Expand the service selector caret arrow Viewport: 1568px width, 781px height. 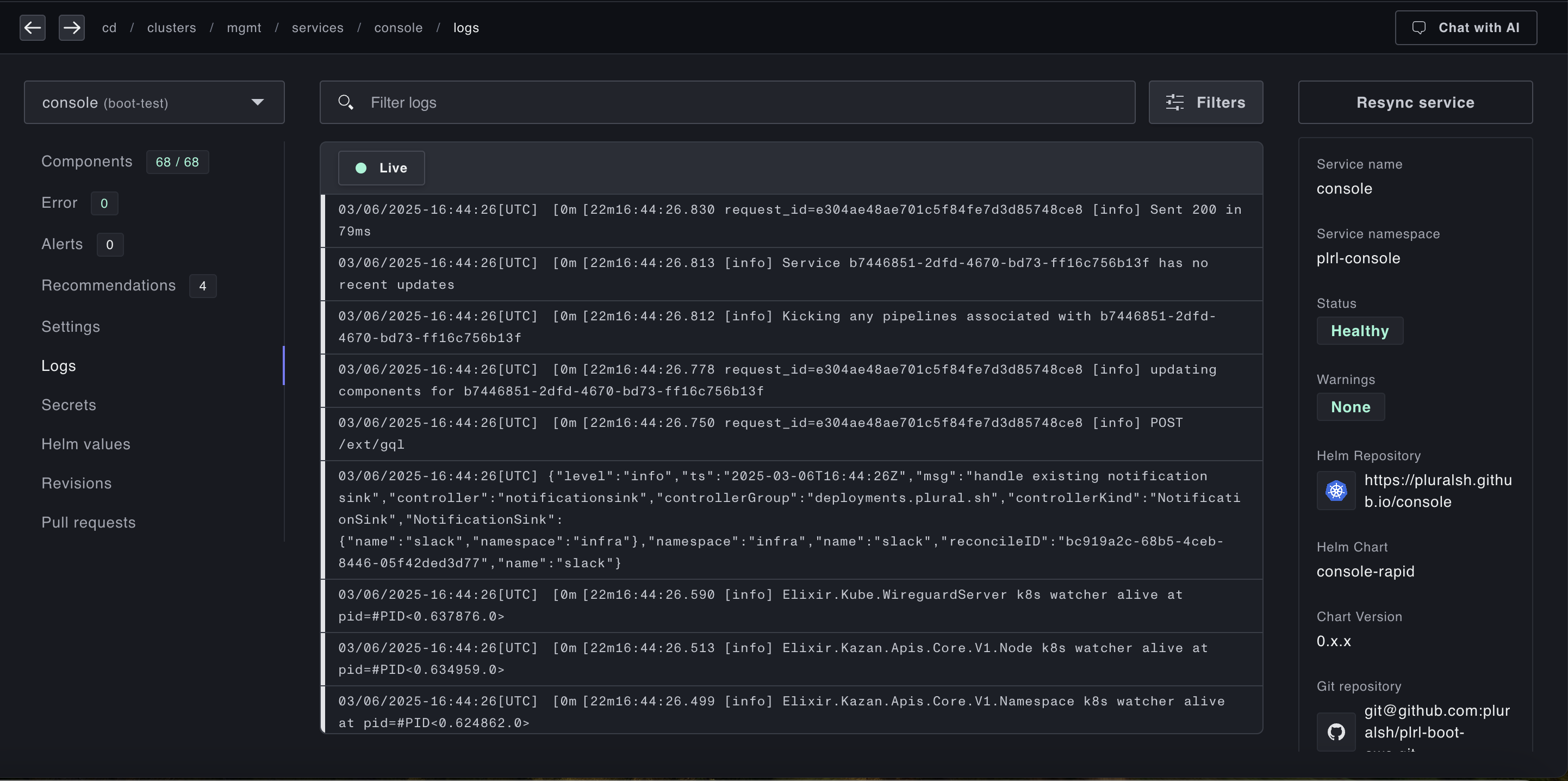(258, 102)
